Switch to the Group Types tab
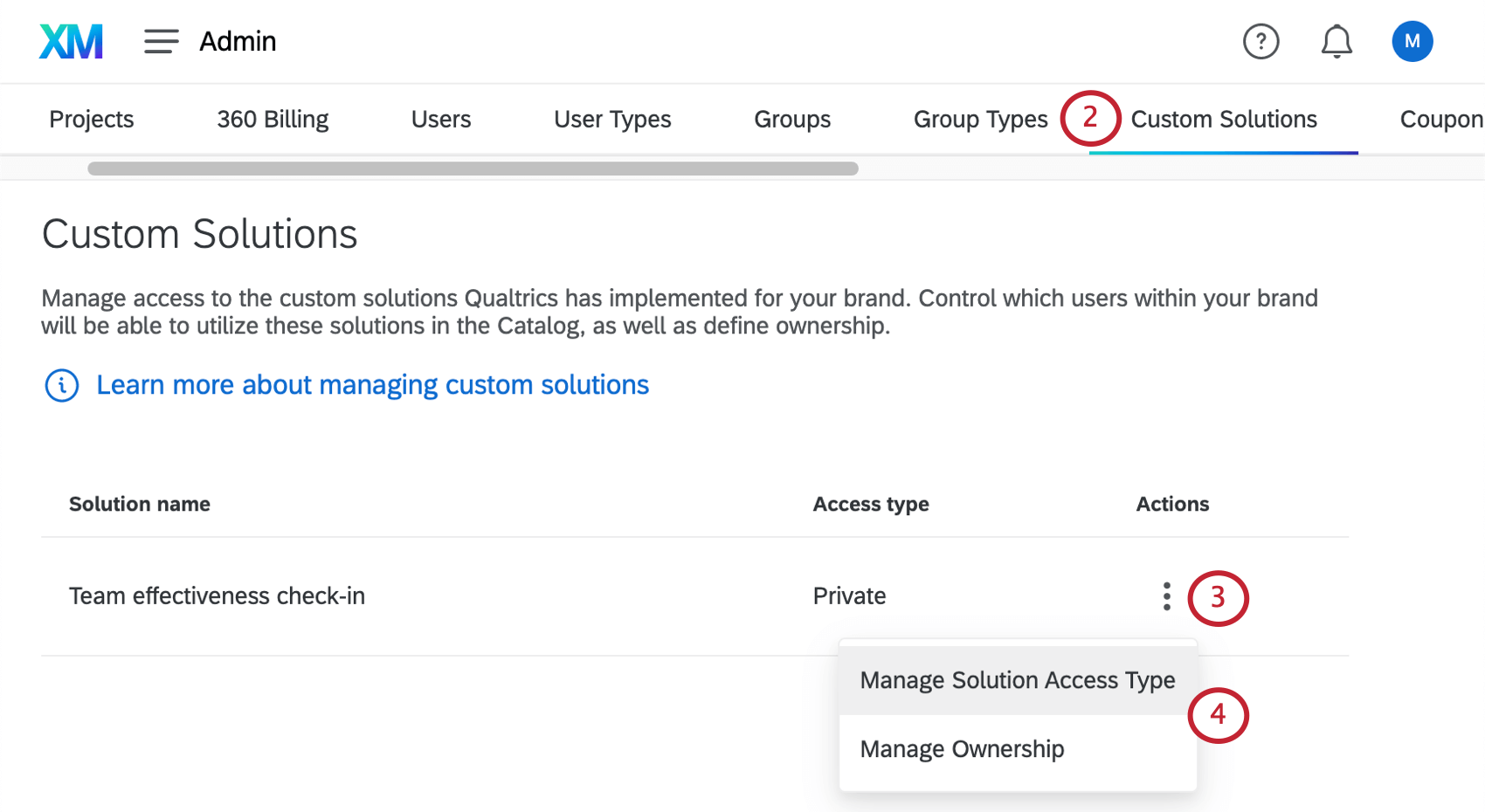 pyautogui.click(x=980, y=119)
